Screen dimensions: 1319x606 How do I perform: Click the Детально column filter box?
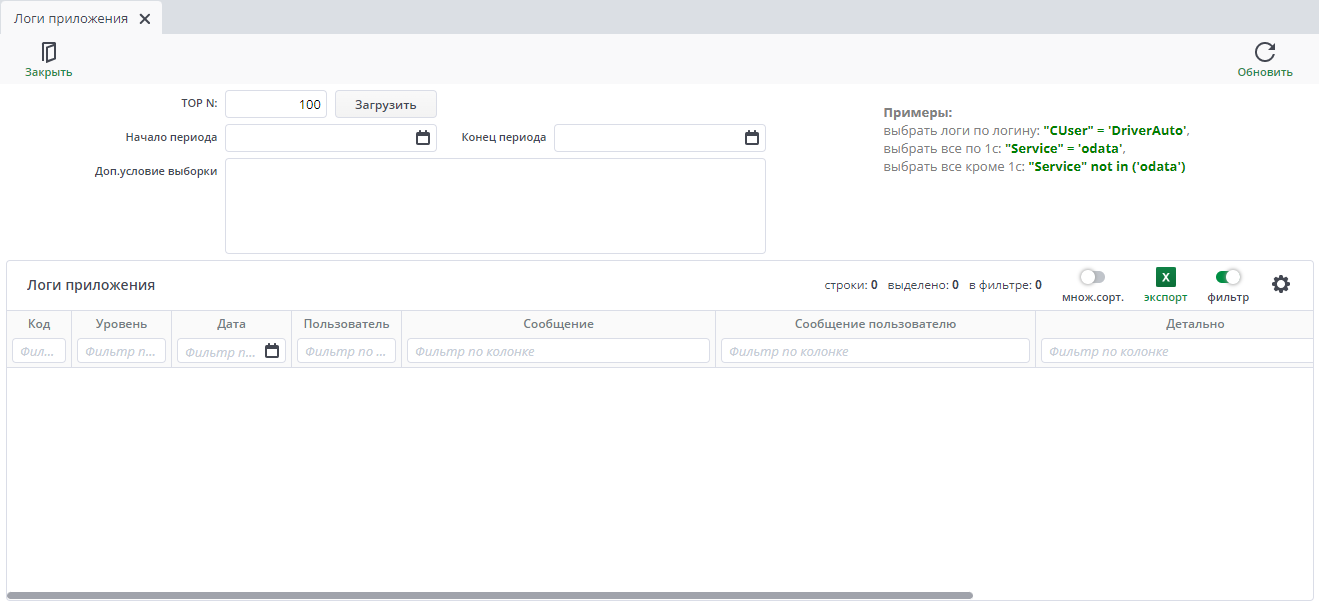1177,351
